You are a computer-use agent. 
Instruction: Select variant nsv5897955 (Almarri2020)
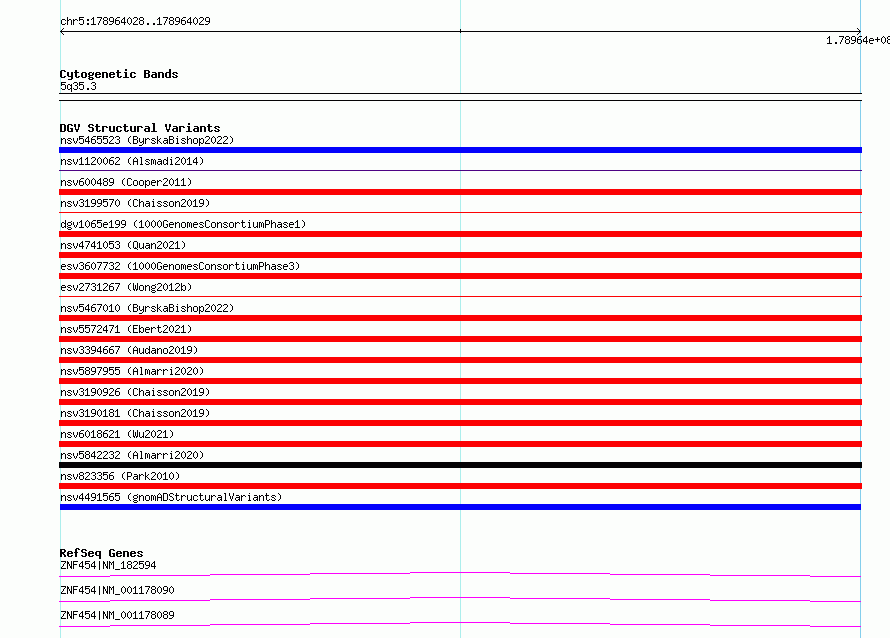point(132,371)
